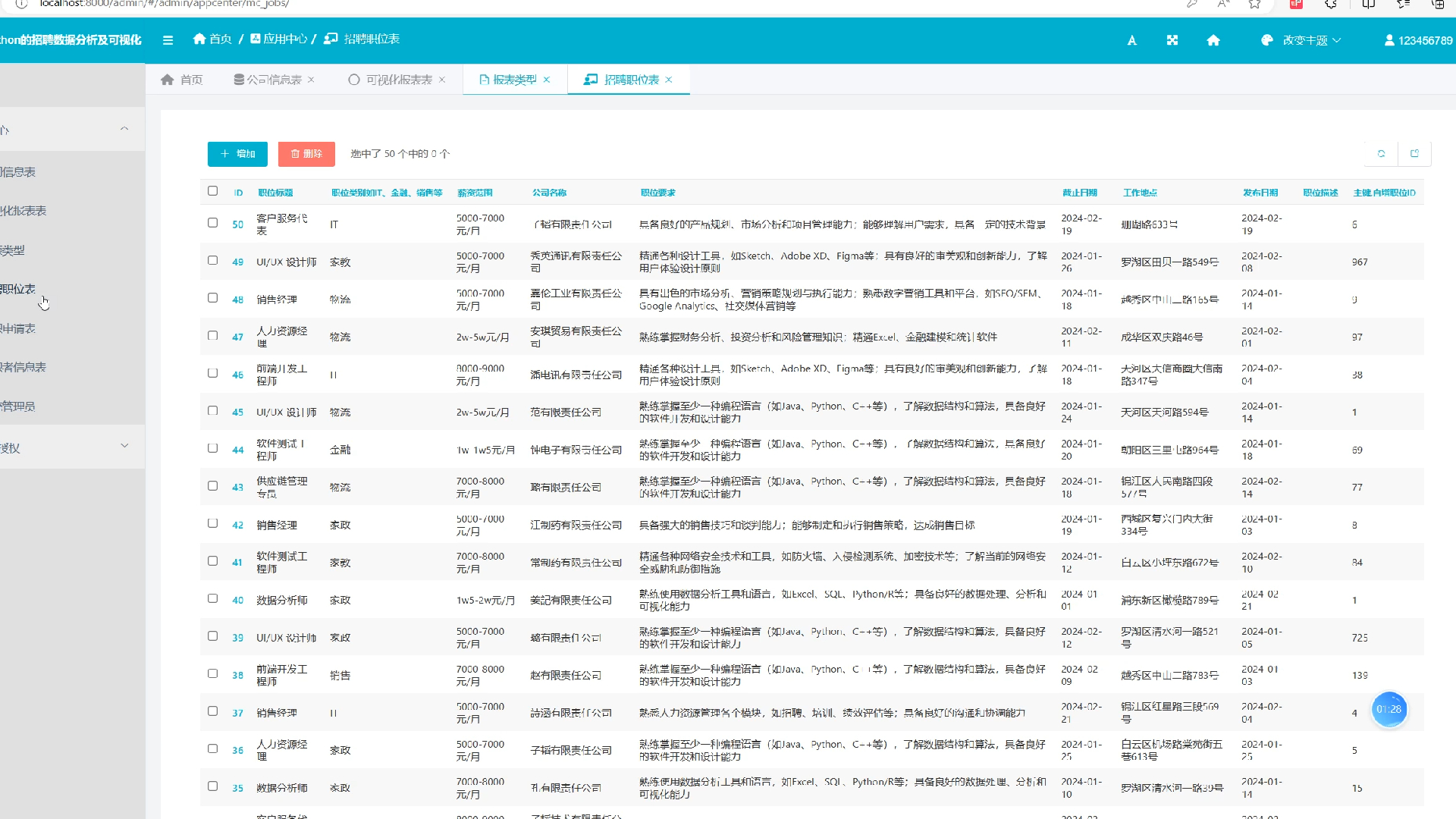Close the 招聘职位表 tab
Viewport: 1456px width, 819px height.
tap(669, 80)
